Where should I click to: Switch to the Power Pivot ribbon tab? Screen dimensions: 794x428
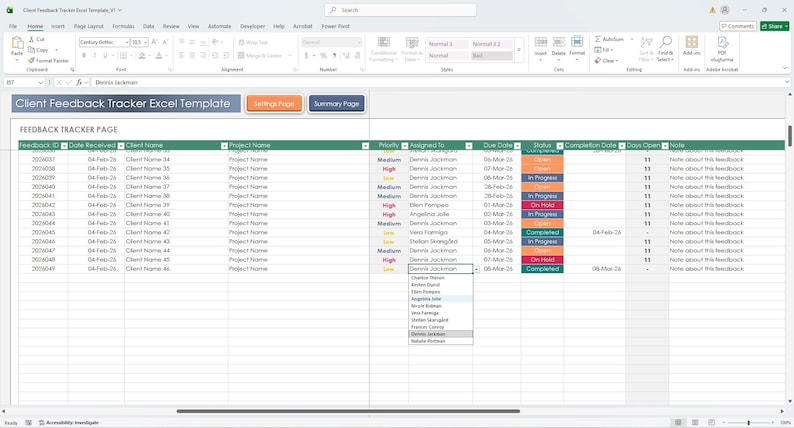[x=335, y=26]
